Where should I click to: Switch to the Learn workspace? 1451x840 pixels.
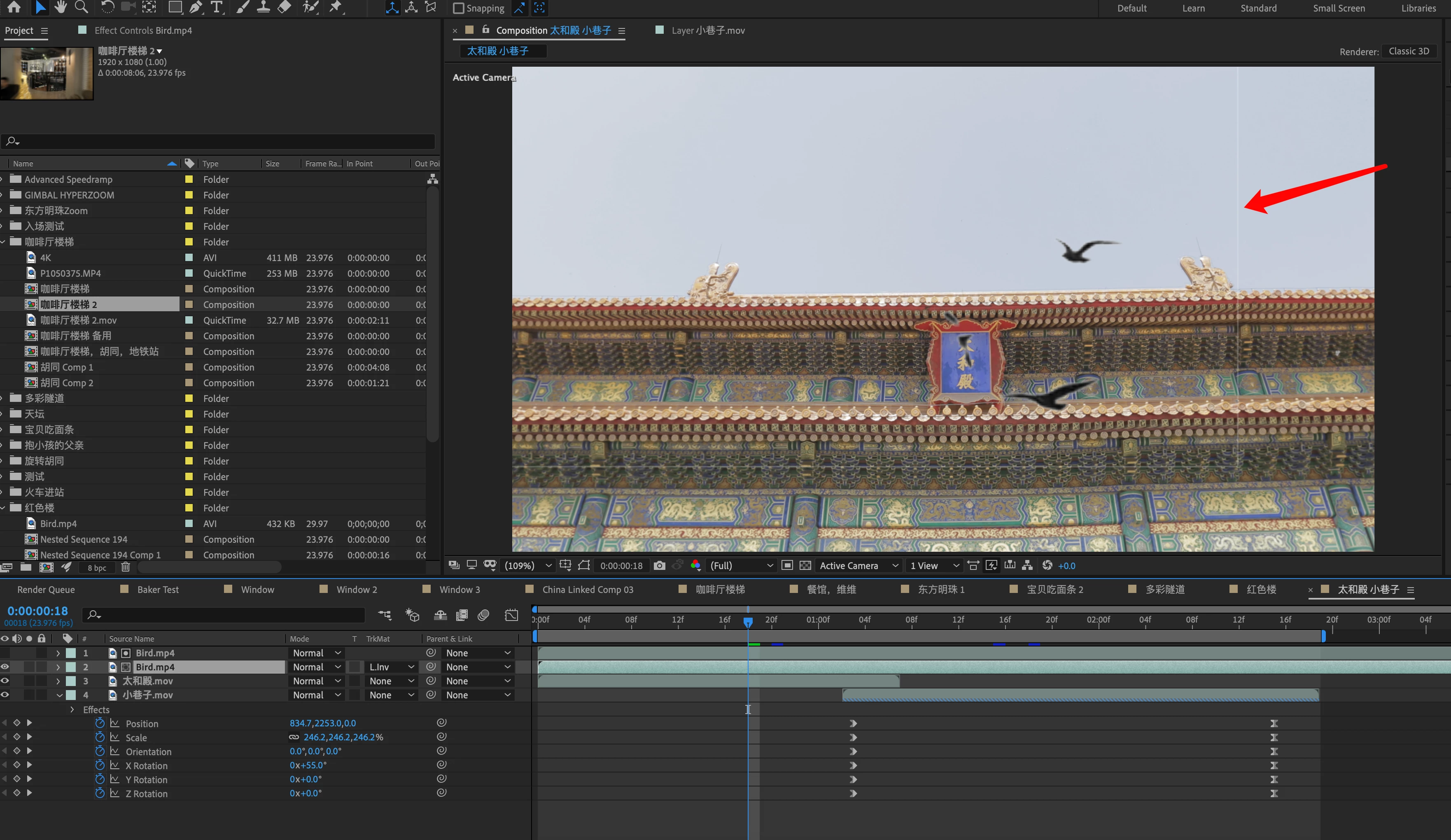coord(1193,8)
